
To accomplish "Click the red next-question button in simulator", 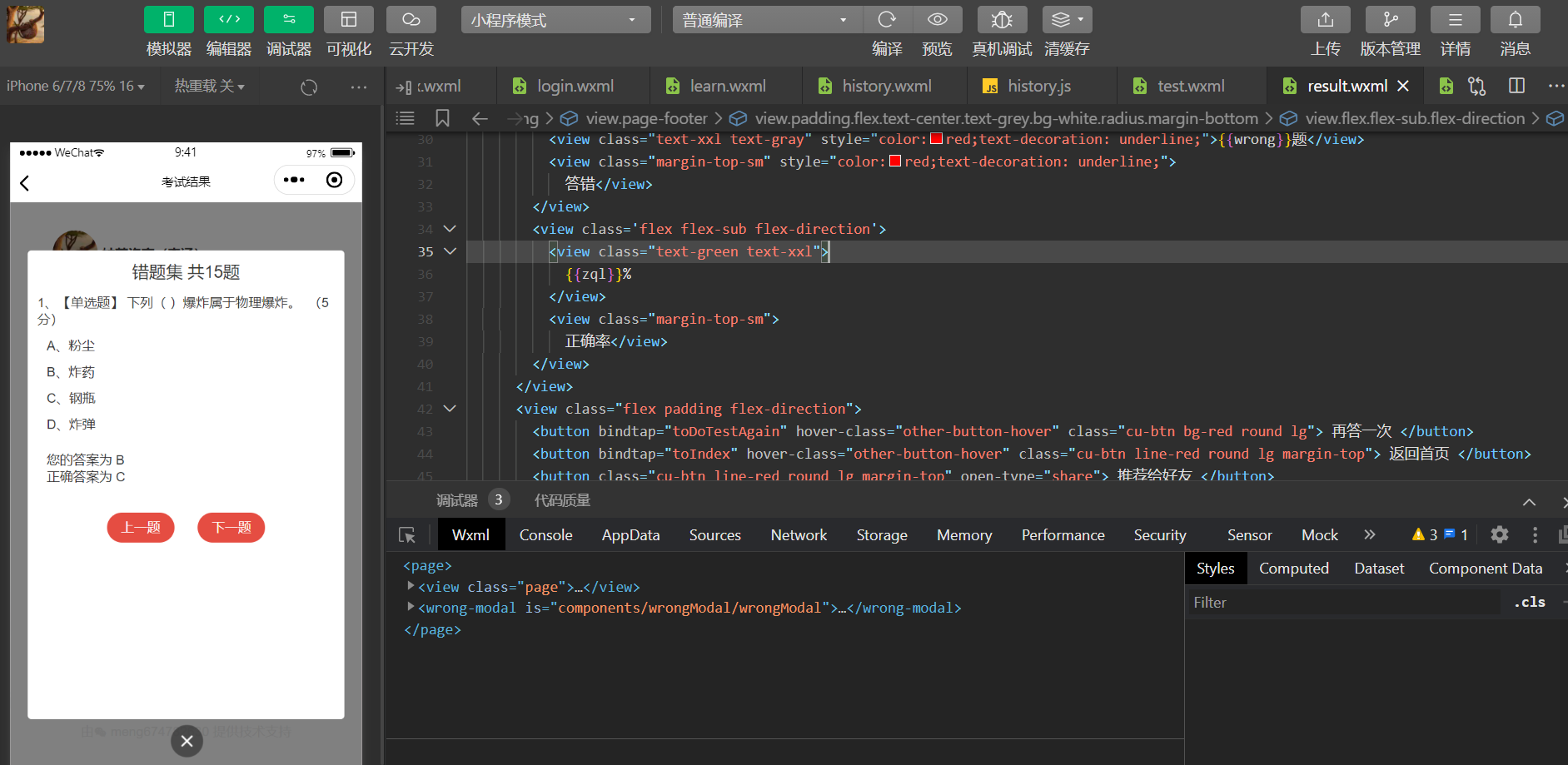I will (x=231, y=528).
